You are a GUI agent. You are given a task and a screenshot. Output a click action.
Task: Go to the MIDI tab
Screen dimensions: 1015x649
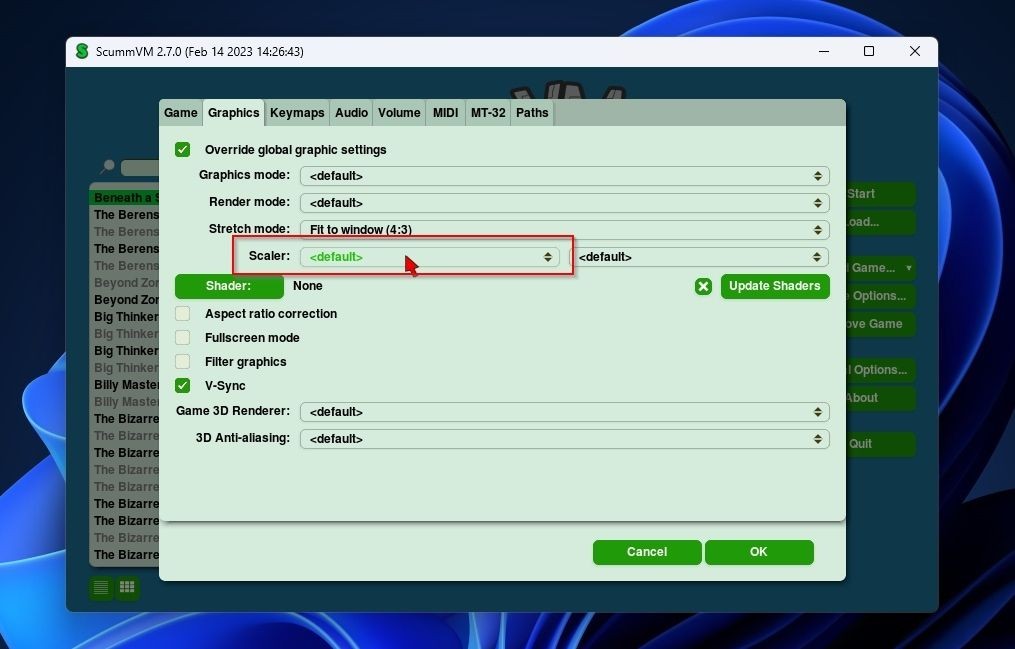[x=445, y=113]
